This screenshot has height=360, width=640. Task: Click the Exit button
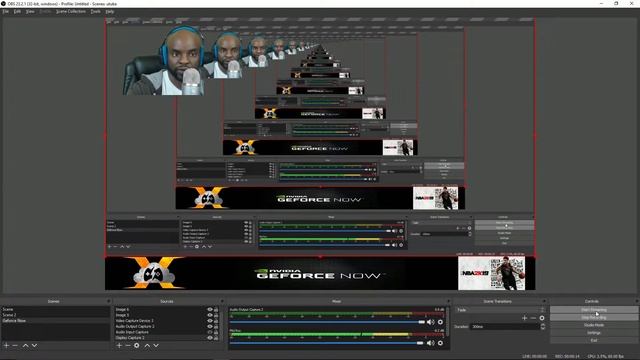(x=594, y=340)
